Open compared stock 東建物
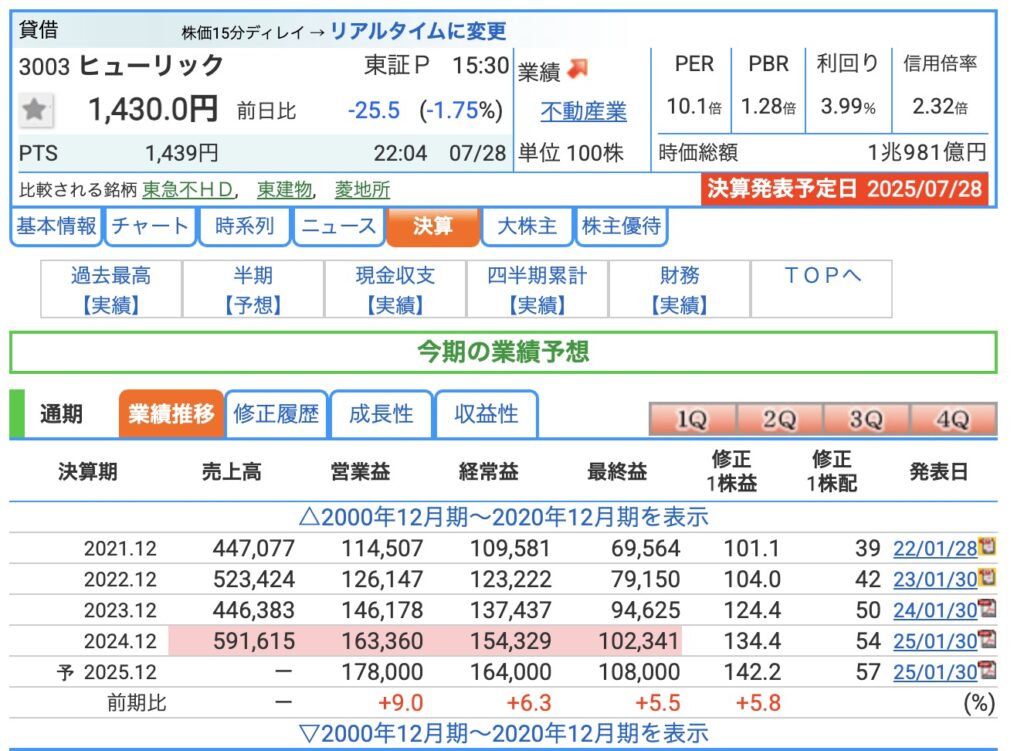The height and width of the screenshot is (751, 1024). [x=285, y=190]
